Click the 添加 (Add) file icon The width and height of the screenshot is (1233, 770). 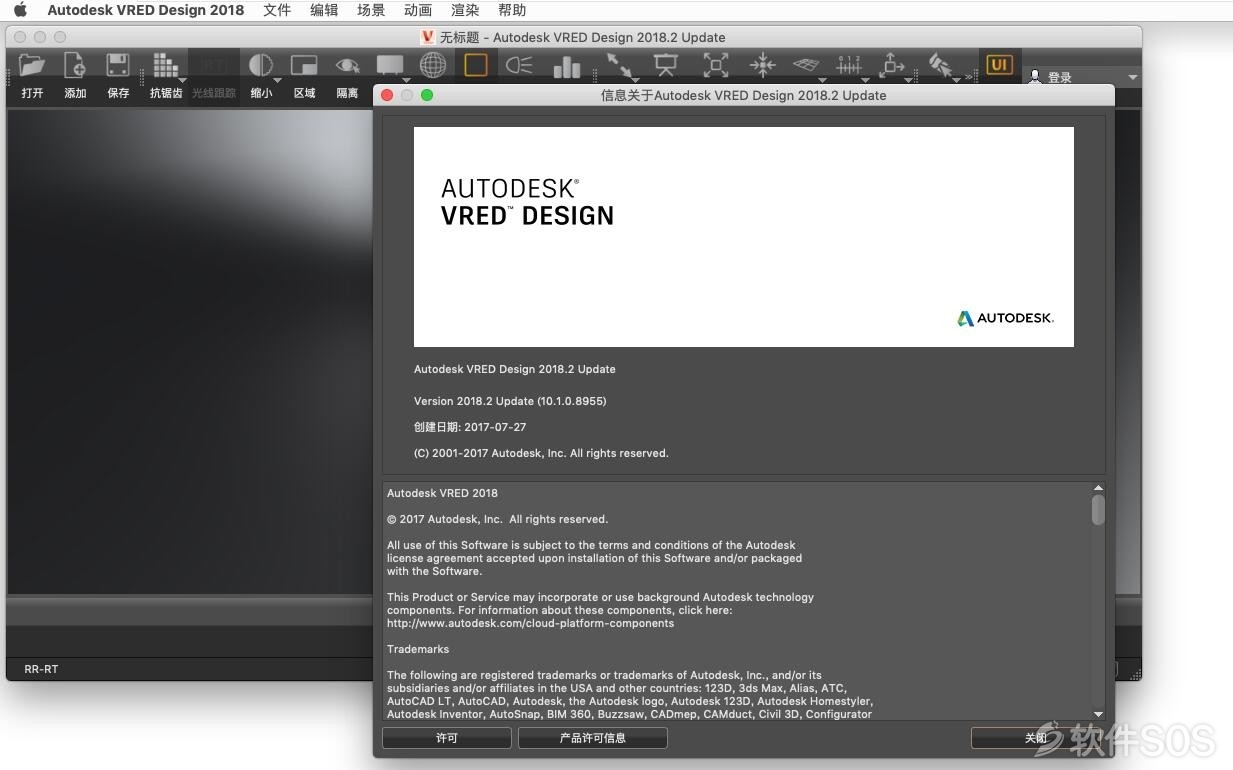(x=75, y=66)
